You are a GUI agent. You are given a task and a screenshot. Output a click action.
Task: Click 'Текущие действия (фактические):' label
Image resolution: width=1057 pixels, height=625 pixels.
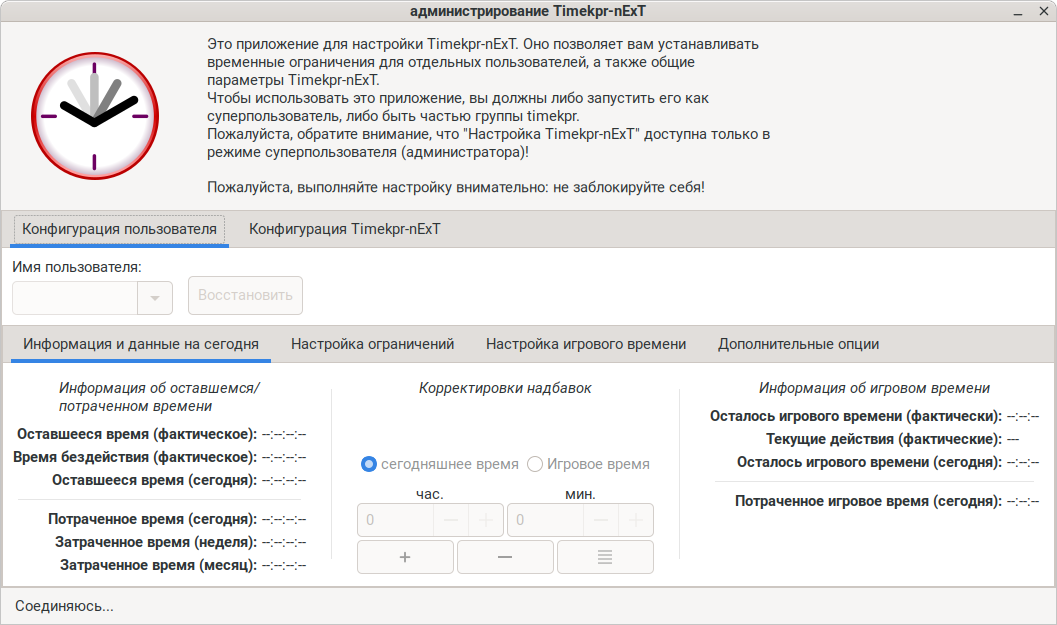tap(884, 439)
